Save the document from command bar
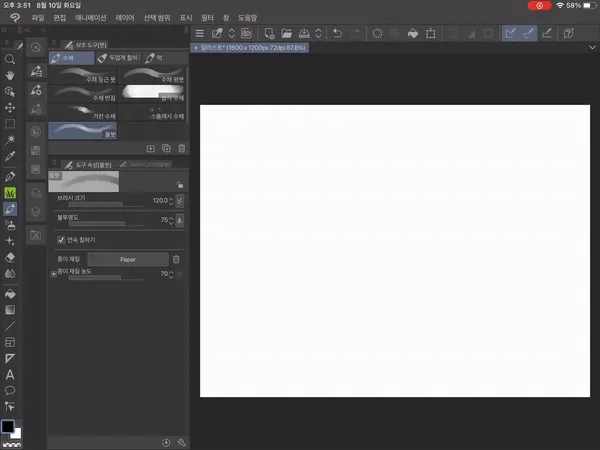This screenshot has height=450, width=600. 304,33
